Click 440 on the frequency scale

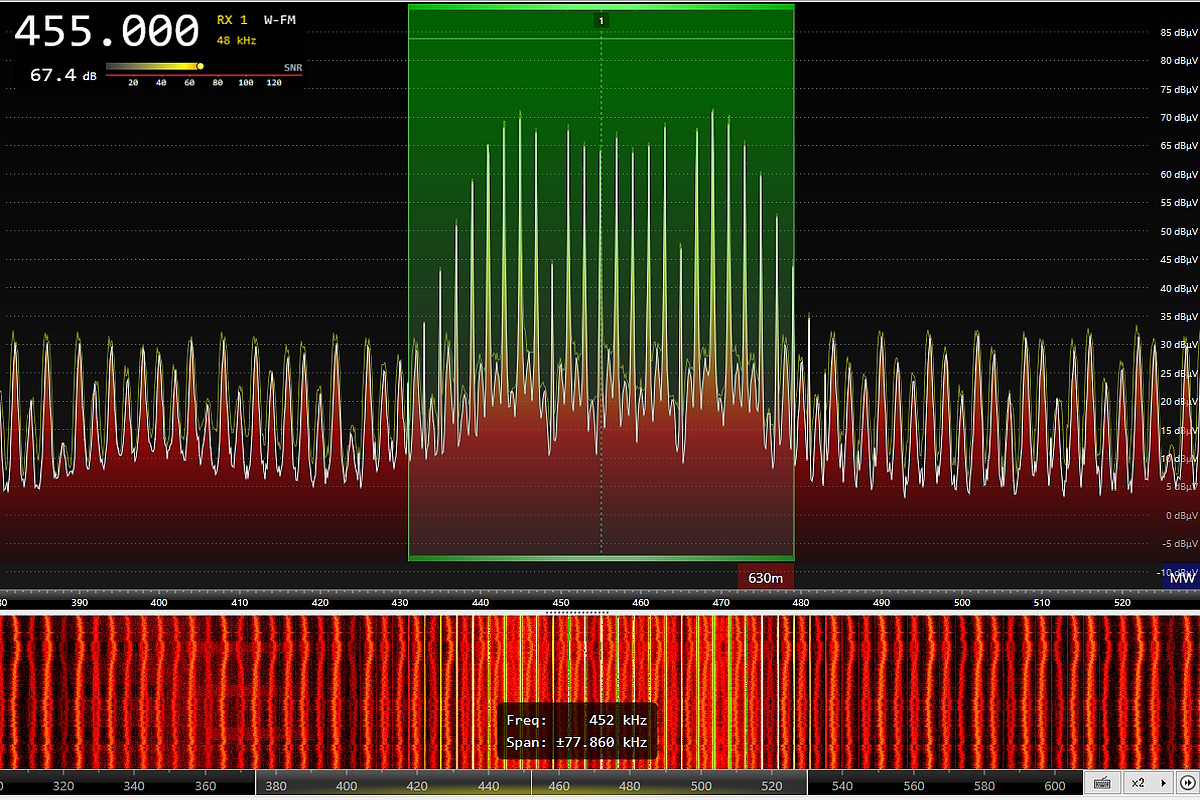click(480, 603)
